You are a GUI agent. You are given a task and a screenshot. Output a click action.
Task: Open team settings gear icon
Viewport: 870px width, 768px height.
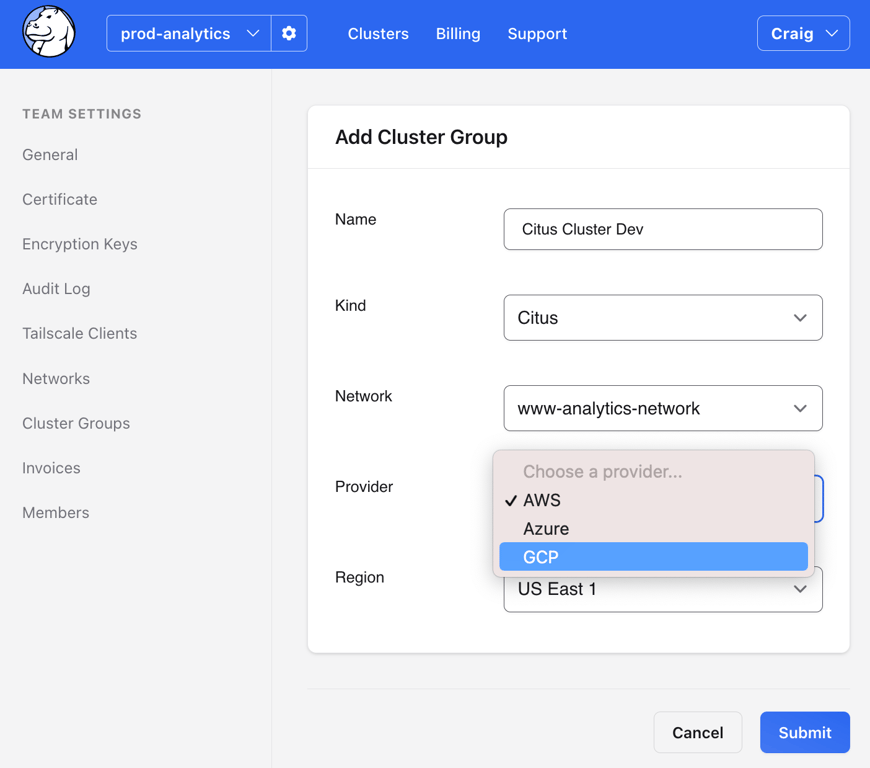pyautogui.click(x=289, y=33)
